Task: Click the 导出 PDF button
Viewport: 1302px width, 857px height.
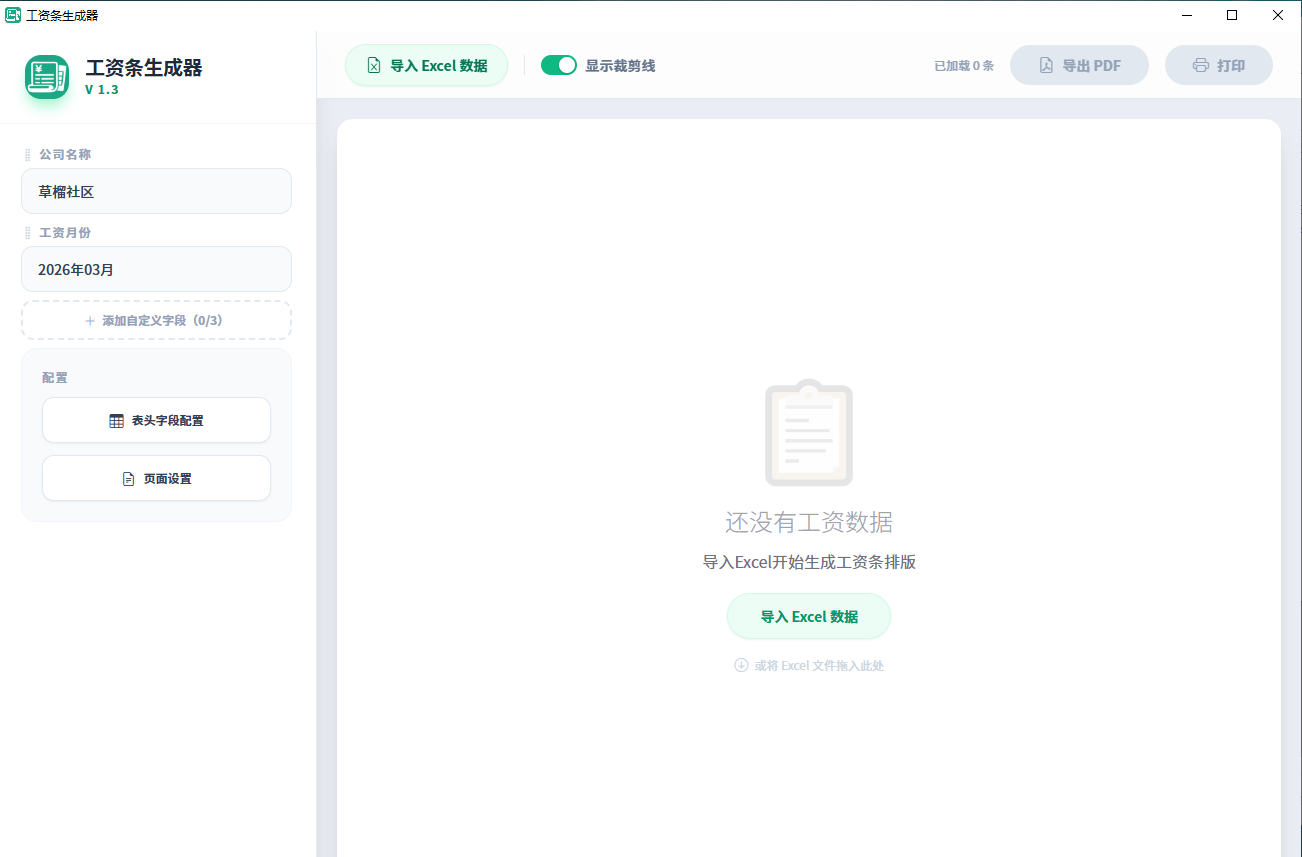Action: click(x=1079, y=65)
